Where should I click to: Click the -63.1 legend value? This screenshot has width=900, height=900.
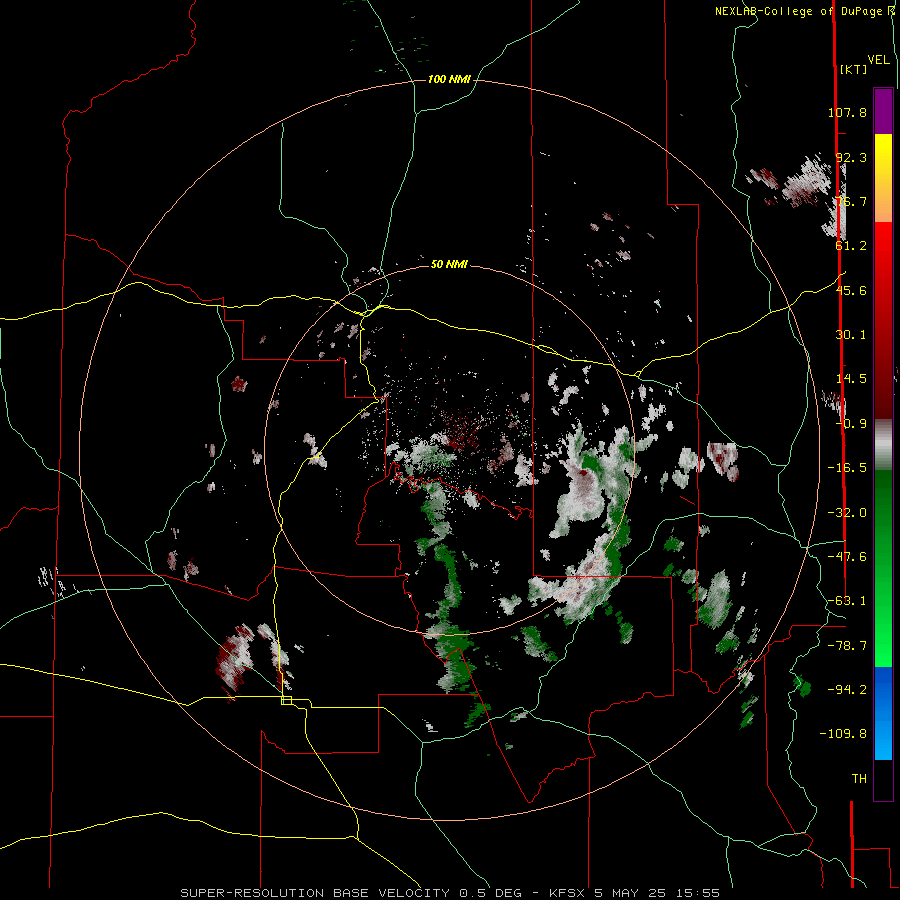point(847,601)
